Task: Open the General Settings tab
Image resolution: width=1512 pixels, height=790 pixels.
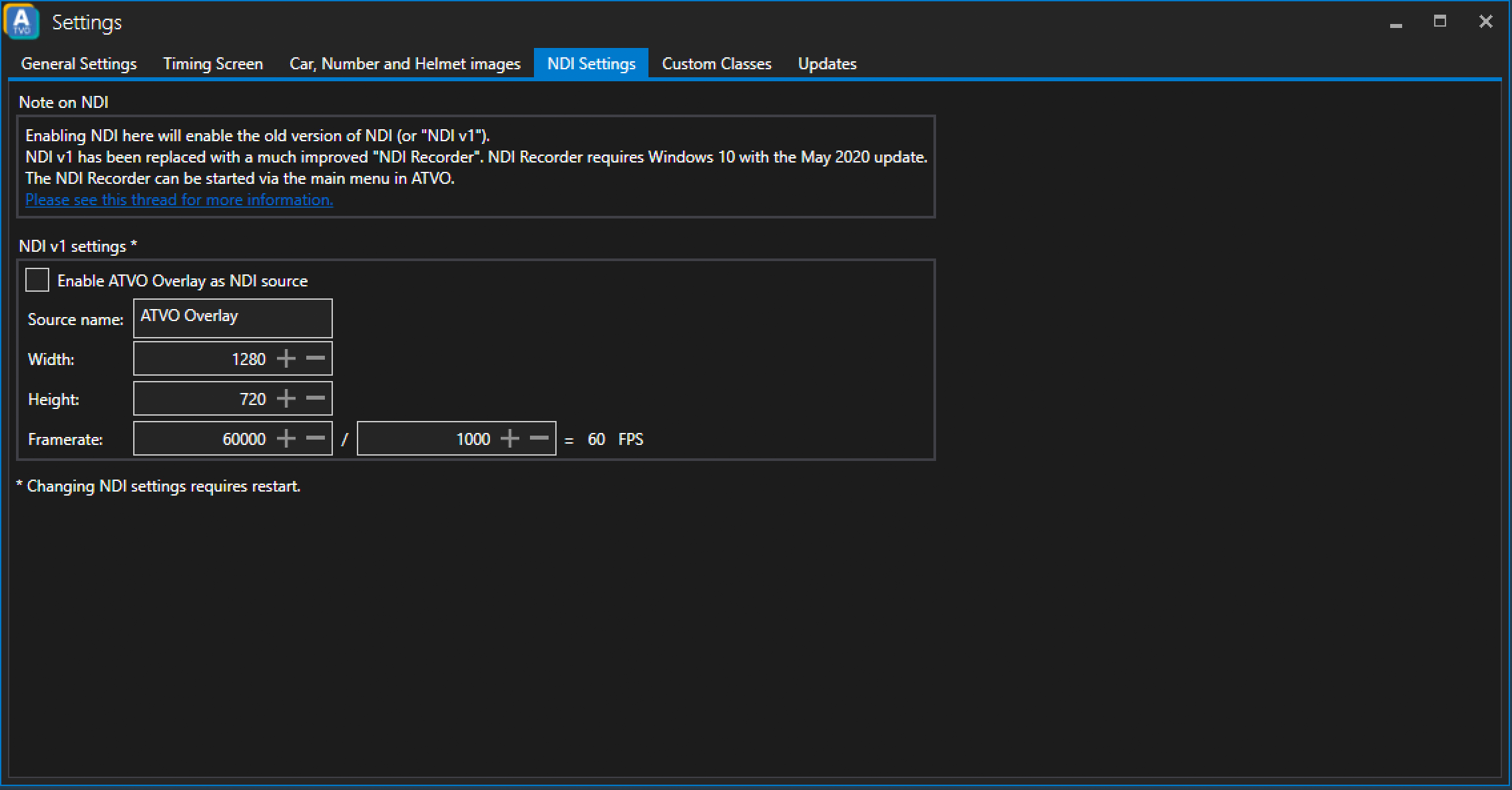Action: coord(79,64)
